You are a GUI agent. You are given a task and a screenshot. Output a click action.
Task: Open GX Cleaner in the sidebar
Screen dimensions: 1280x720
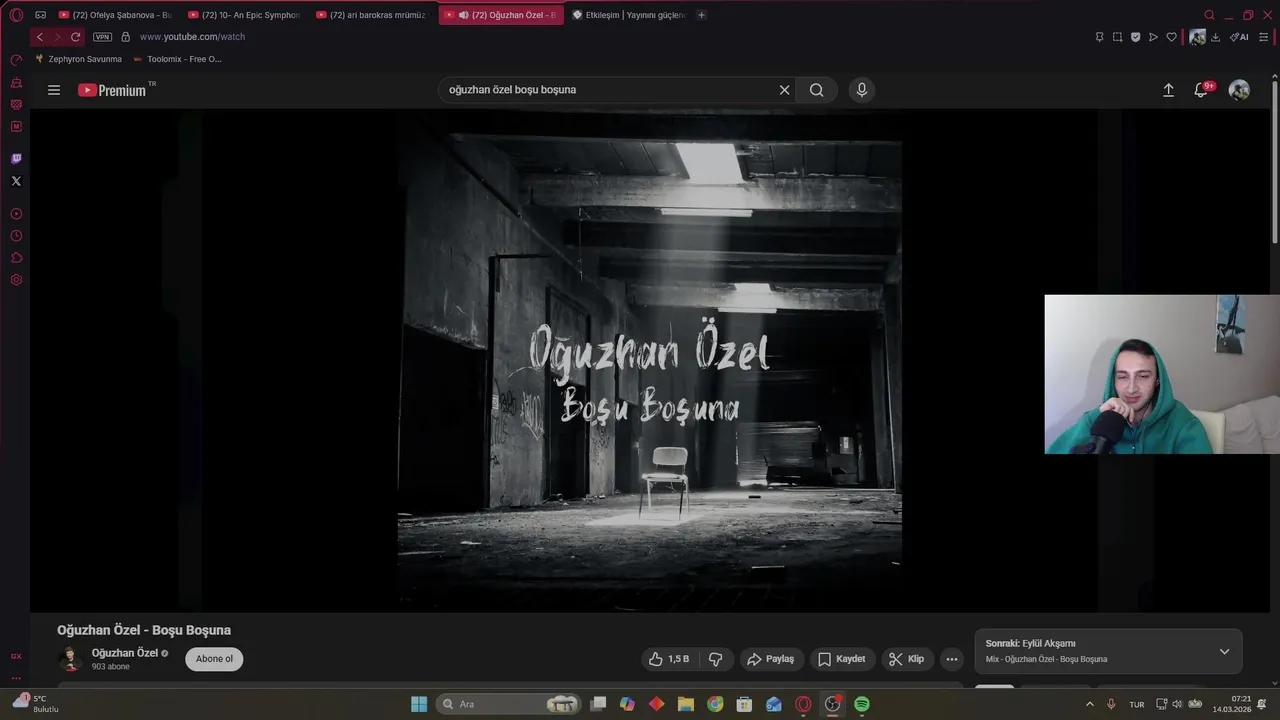(16, 82)
